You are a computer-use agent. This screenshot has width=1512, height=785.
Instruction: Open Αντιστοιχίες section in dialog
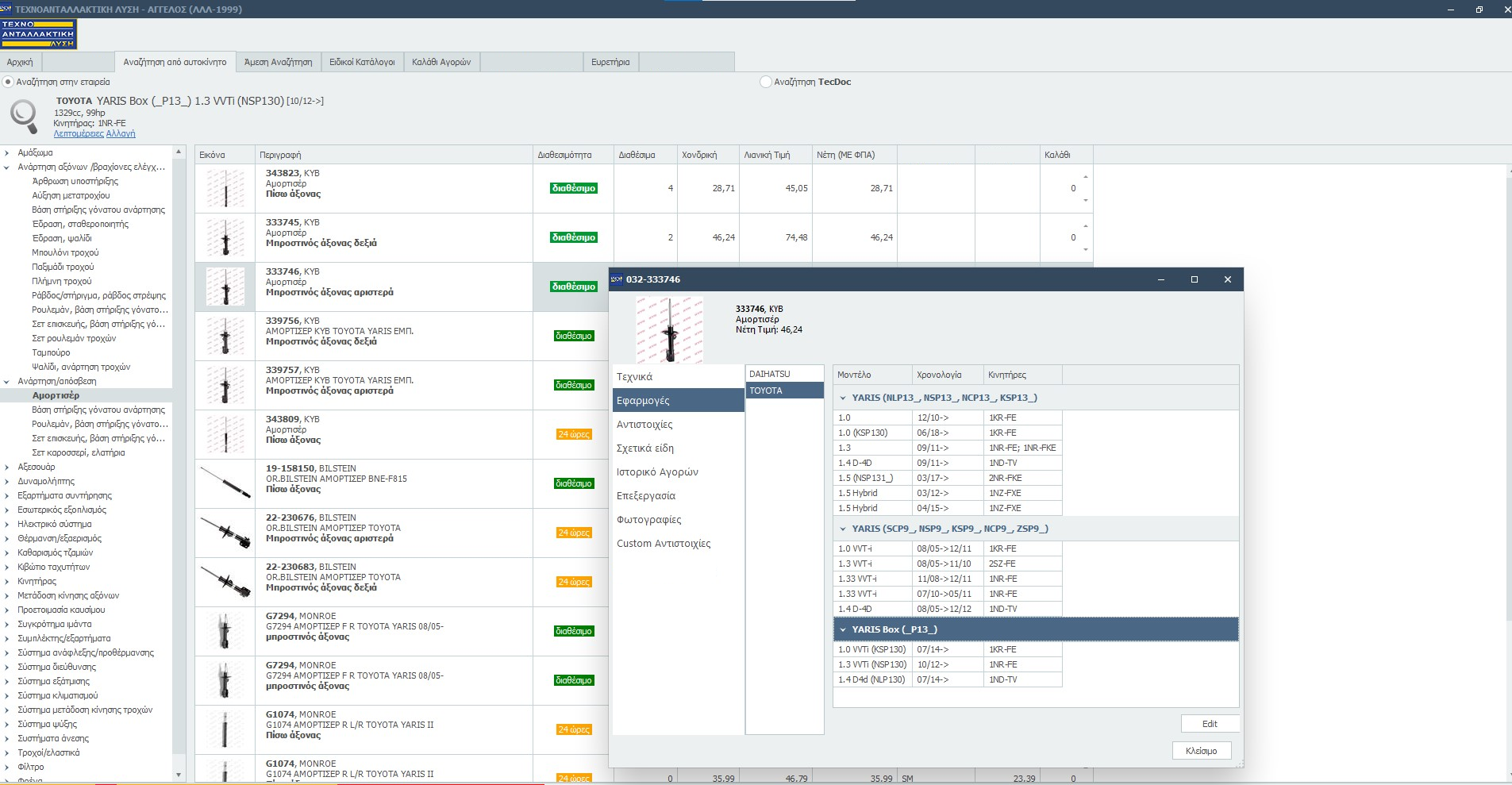[679, 425]
